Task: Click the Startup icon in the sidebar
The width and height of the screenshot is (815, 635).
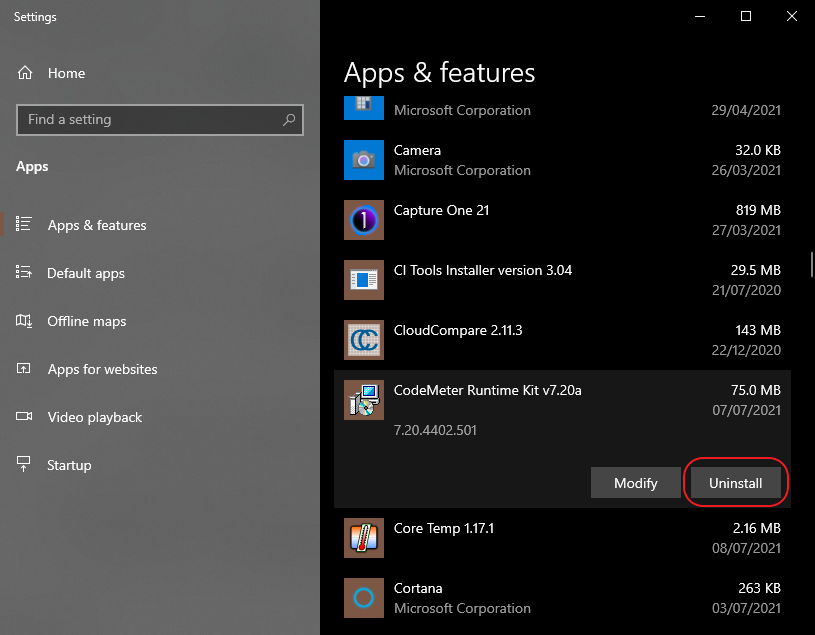Action: [x=23, y=464]
